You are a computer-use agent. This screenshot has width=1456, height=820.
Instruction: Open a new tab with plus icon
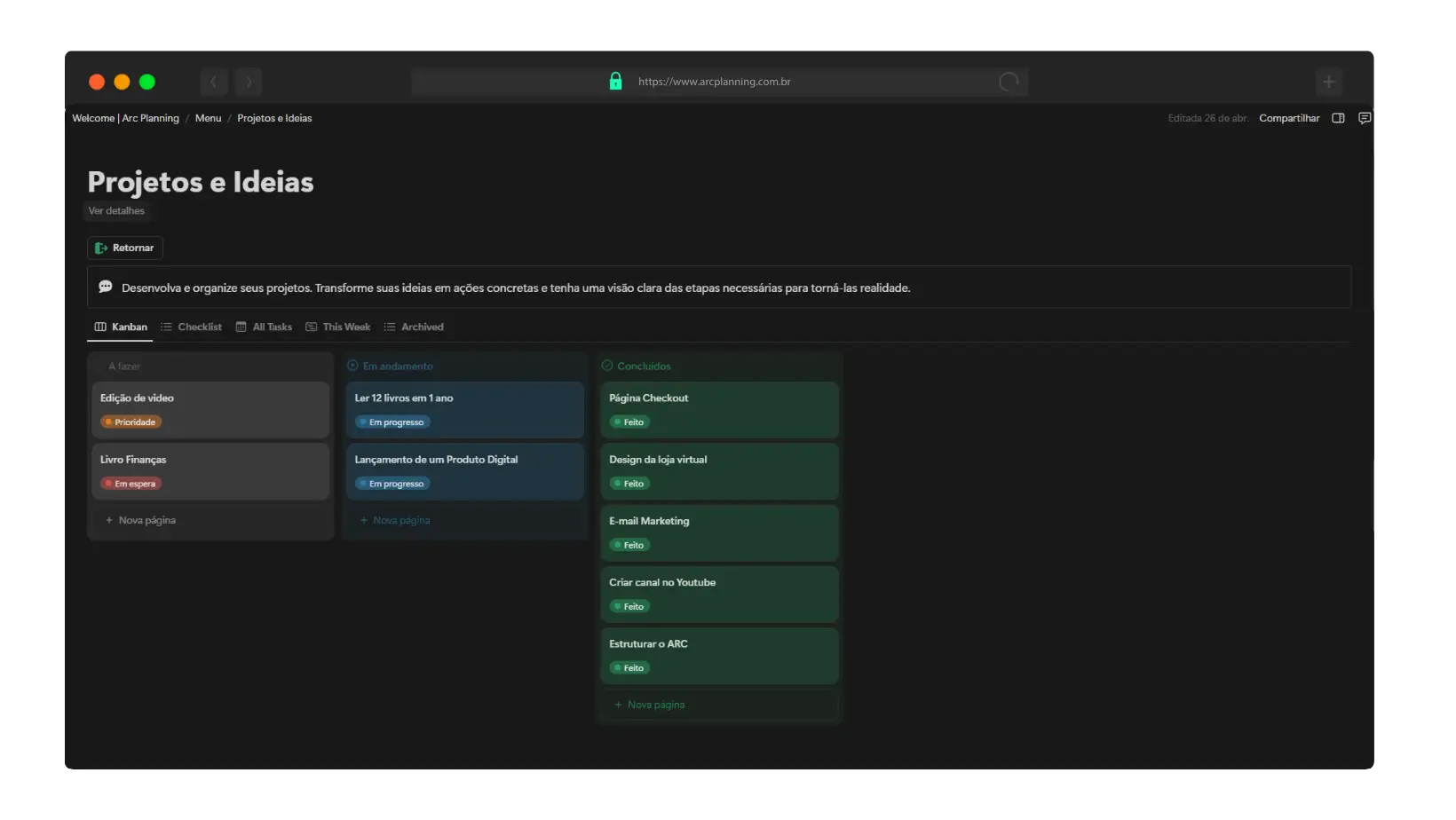(1328, 82)
